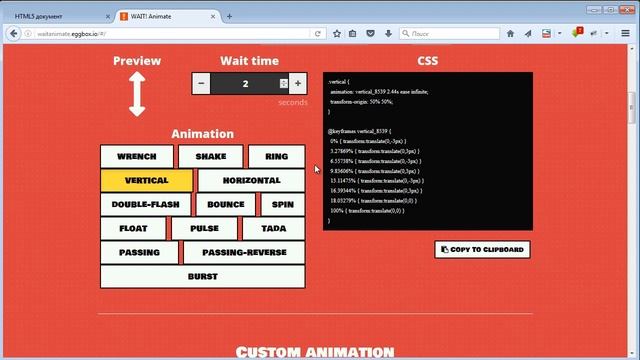Show site information icon in address bar
Screen dimensions: 640x360
[28, 33]
